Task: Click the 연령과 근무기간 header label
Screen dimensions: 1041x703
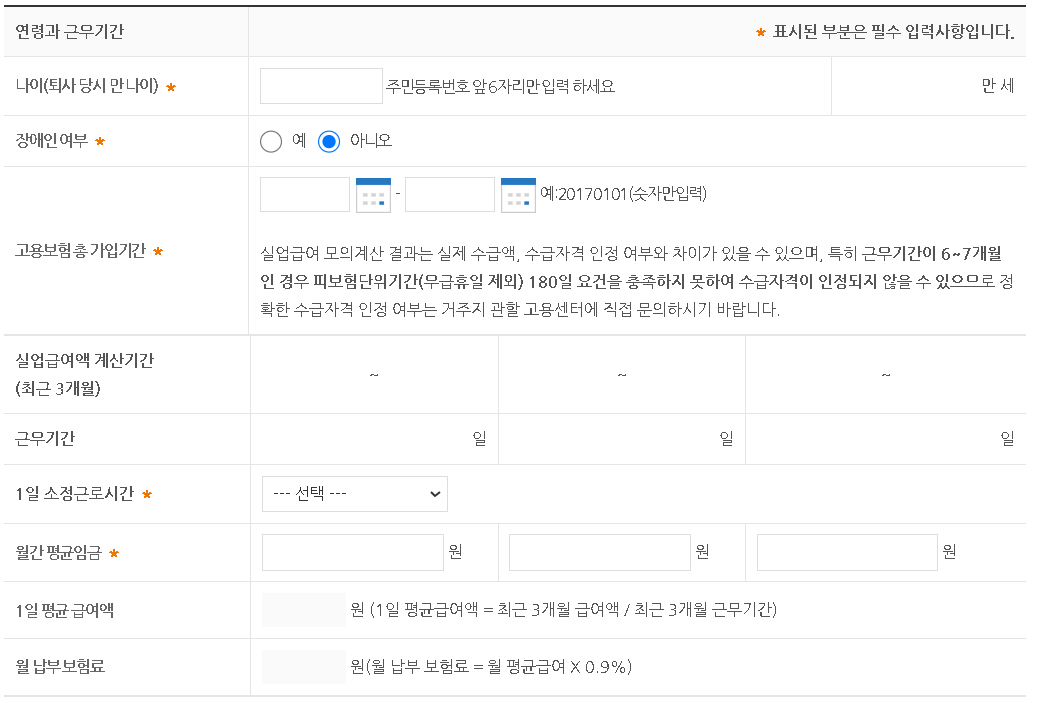Action: click(68, 32)
